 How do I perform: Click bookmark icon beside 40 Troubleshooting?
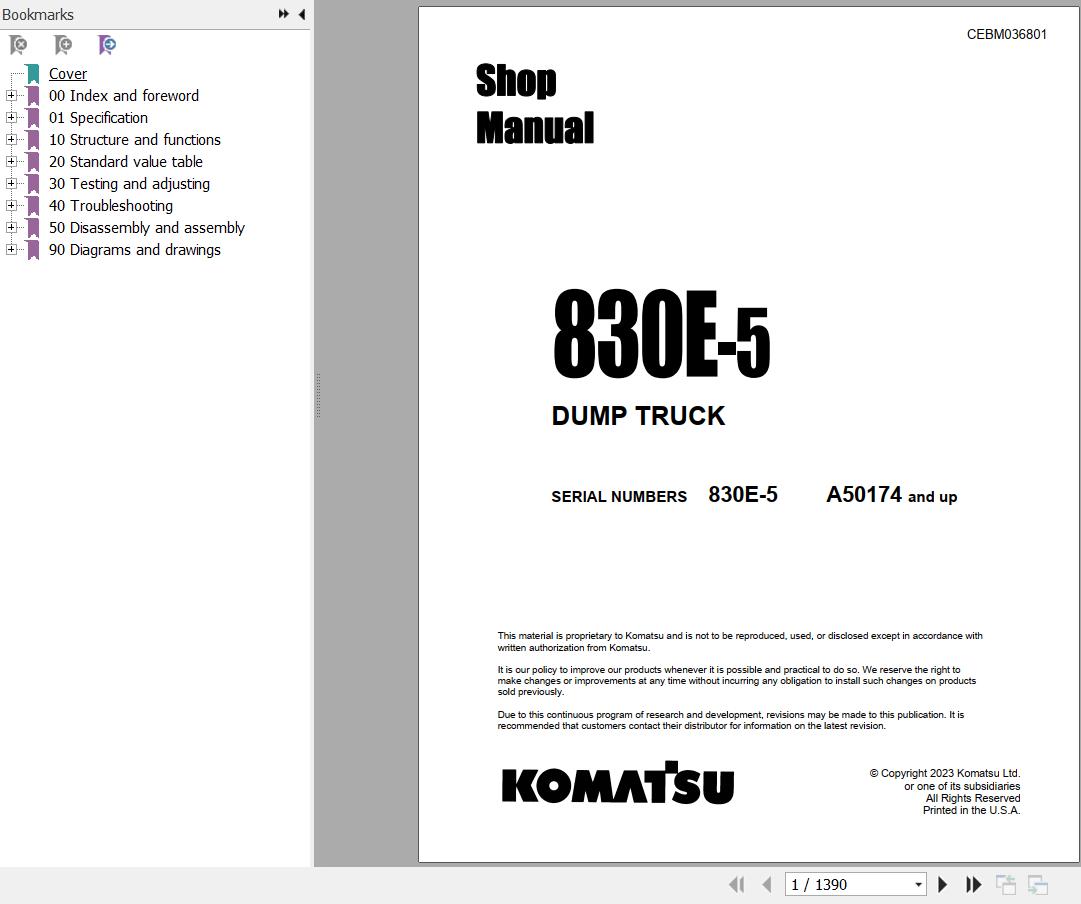coord(32,206)
